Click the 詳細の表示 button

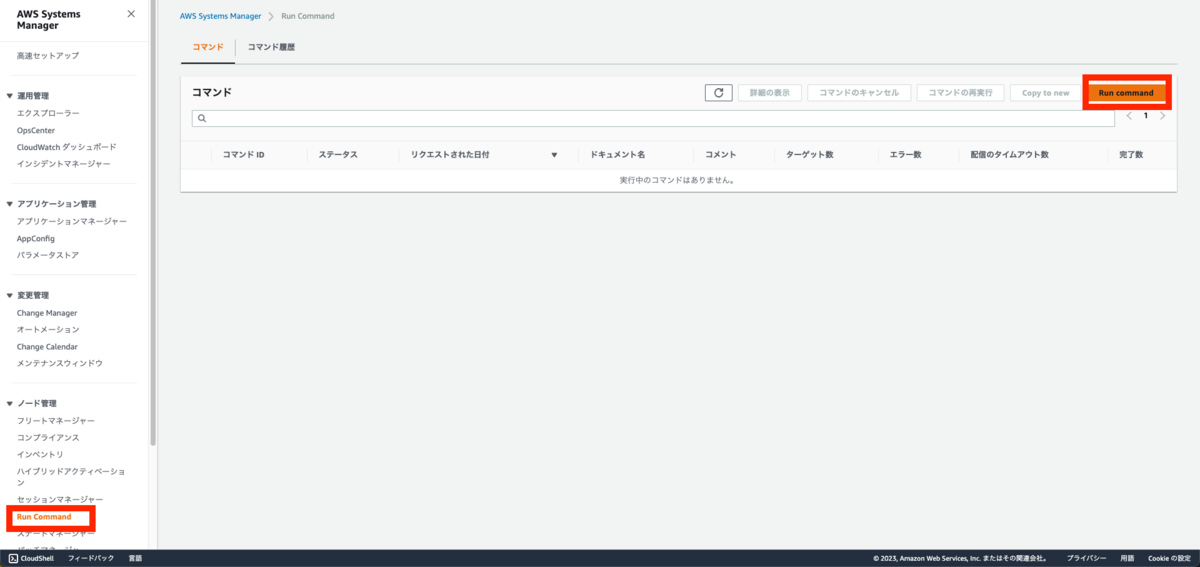[769, 93]
